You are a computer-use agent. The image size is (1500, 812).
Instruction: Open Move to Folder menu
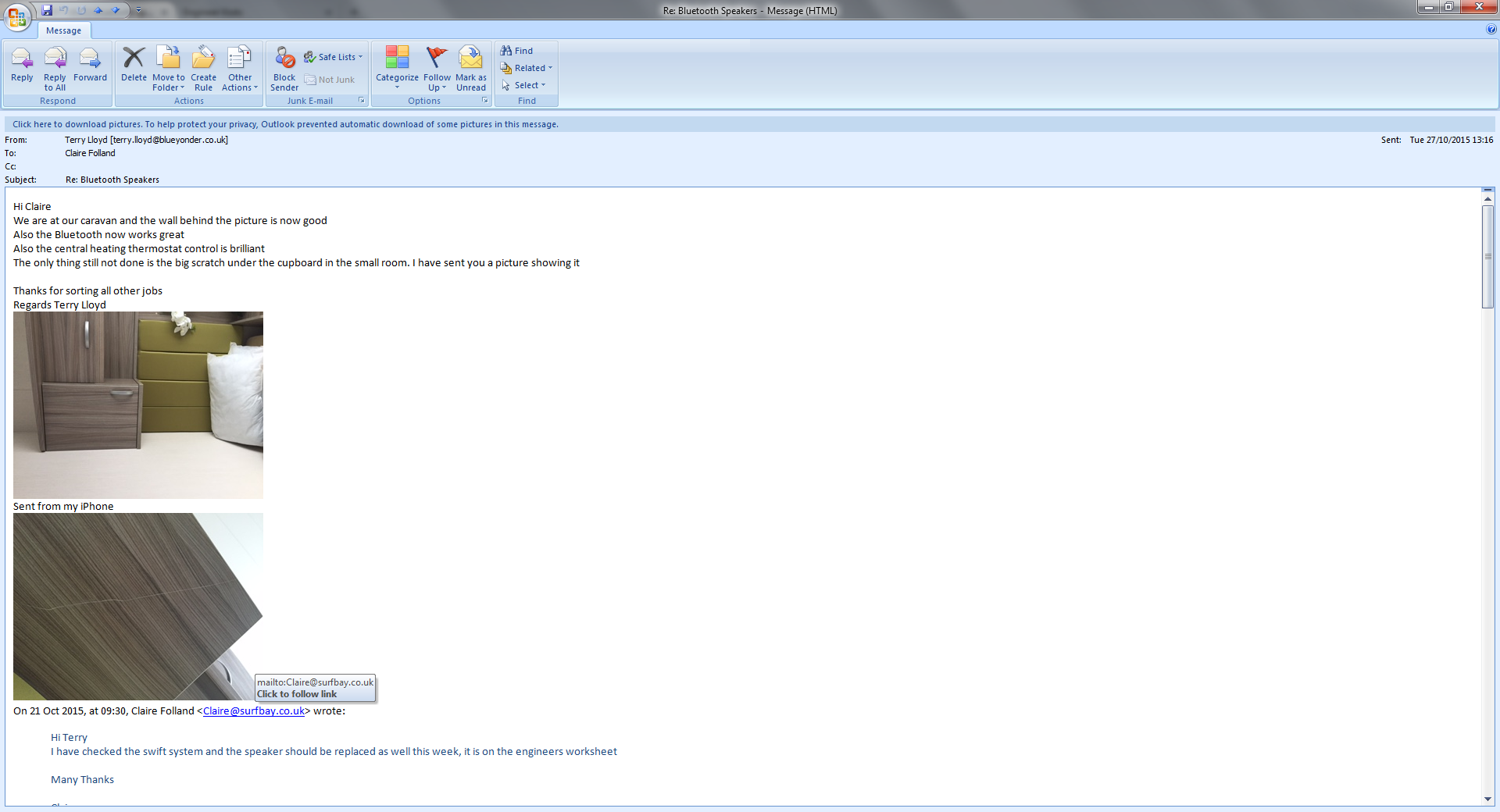coord(169,69)
